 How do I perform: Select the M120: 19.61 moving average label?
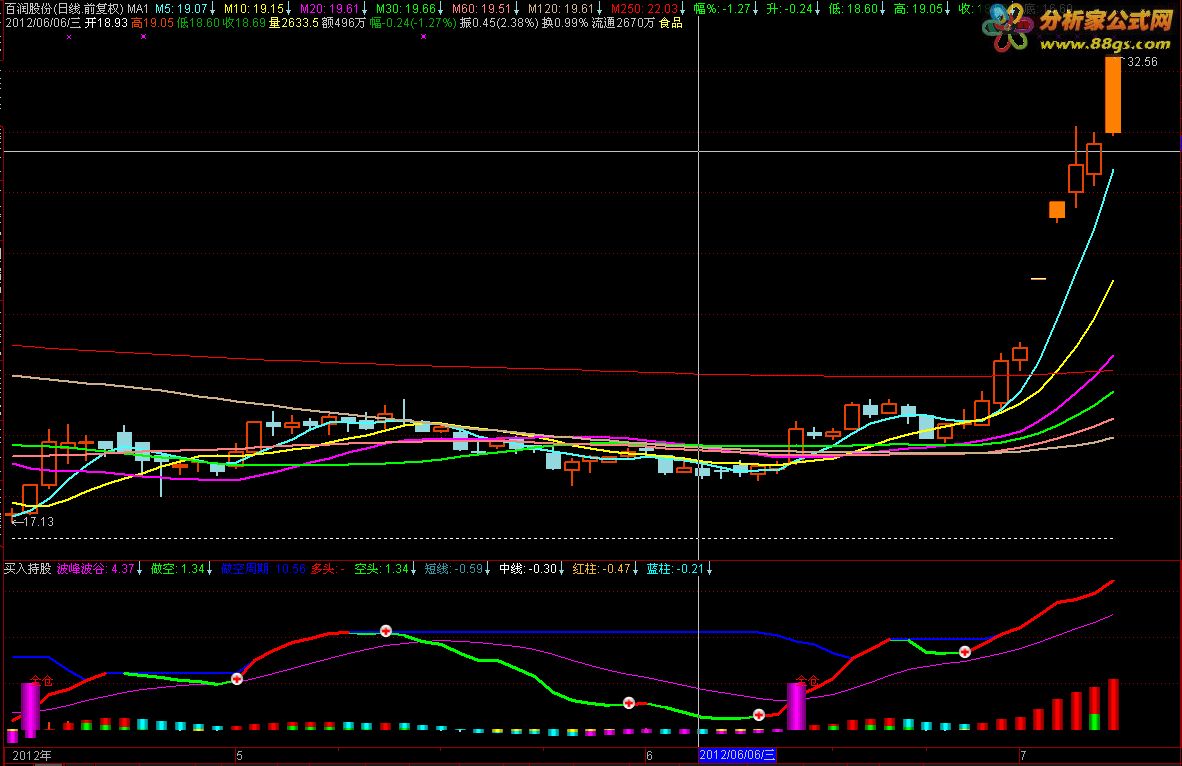click(x=560, y=8)
